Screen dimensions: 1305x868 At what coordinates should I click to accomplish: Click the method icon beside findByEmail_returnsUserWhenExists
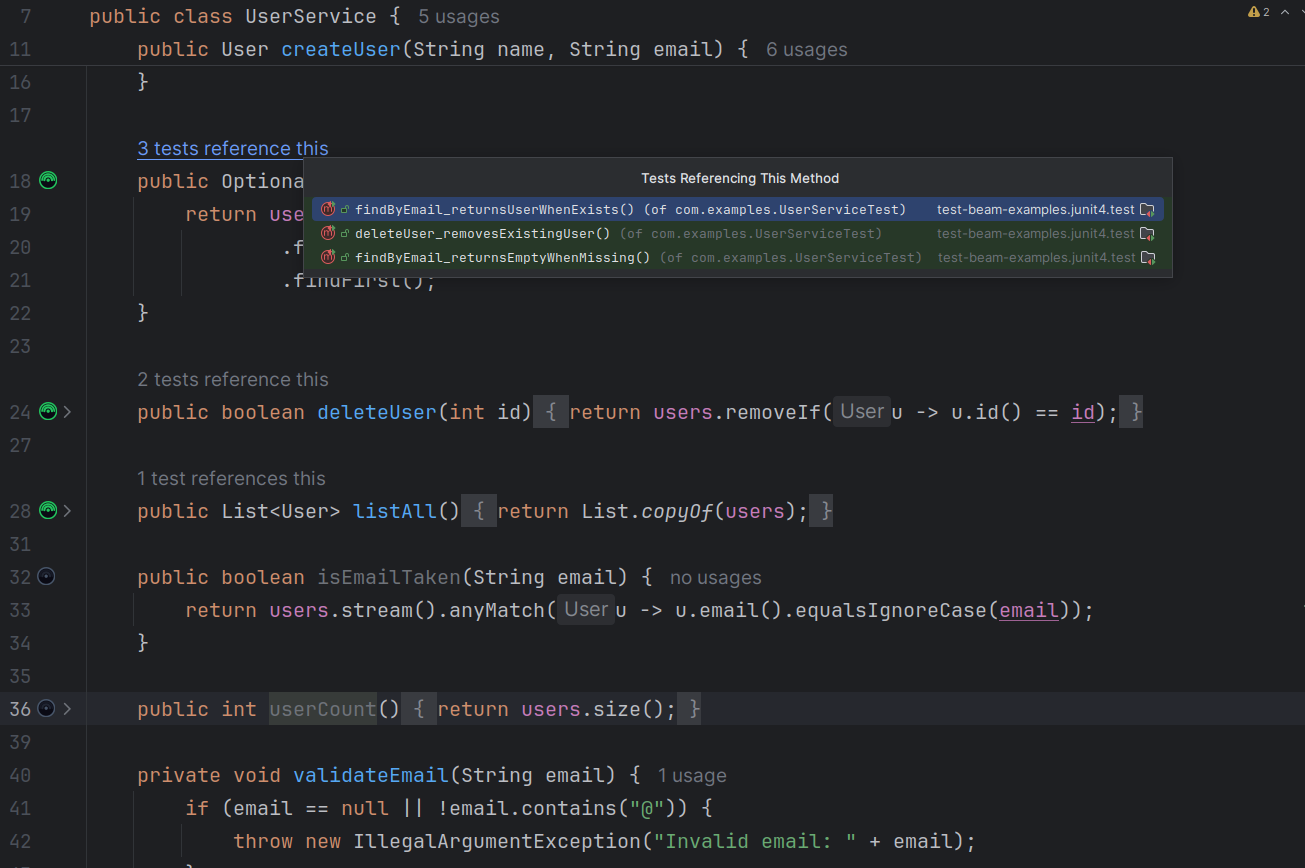tap(328, 210)
